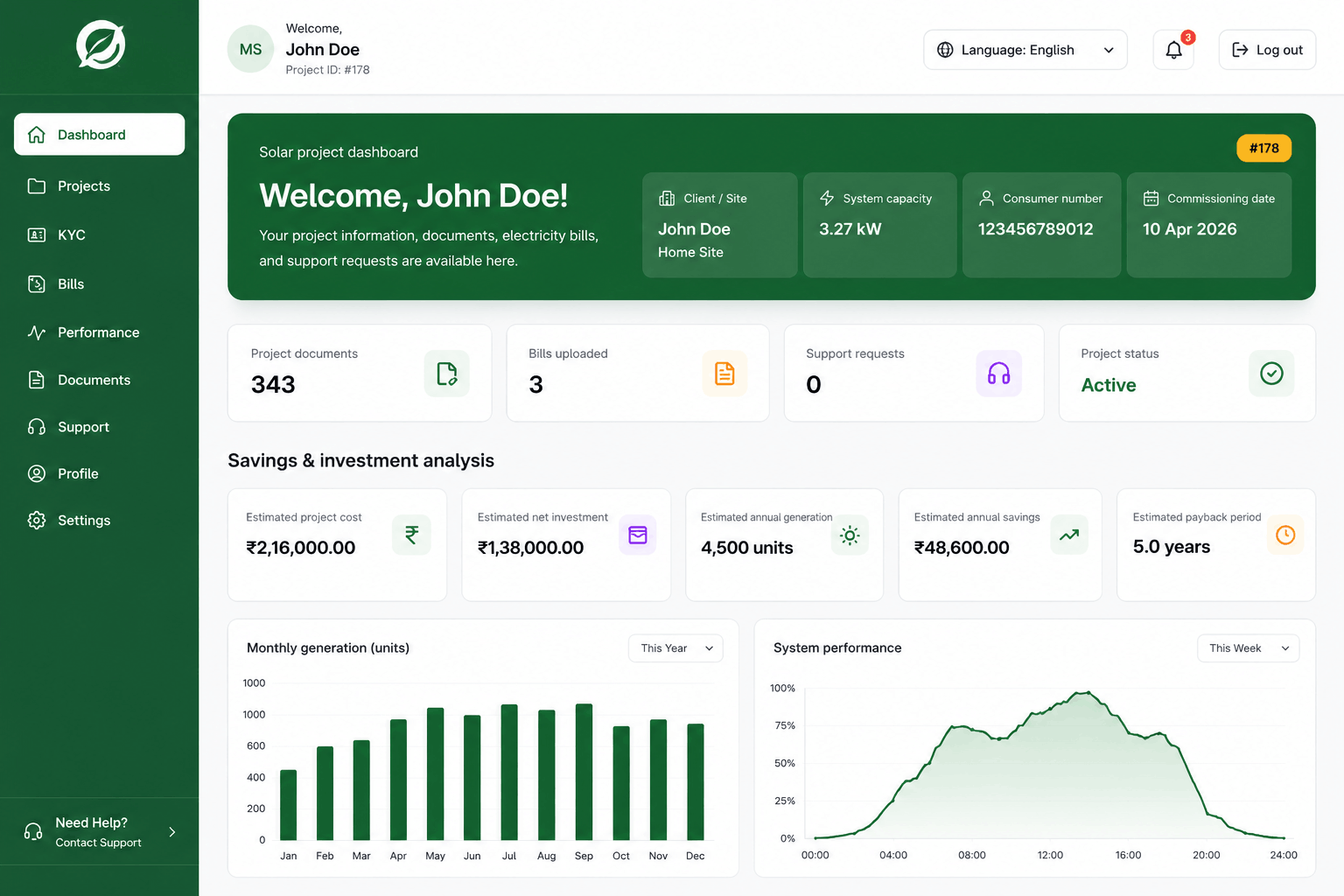Click the Contact Support link
This screenshot has height=896, width=1344.
click(98, 843)
